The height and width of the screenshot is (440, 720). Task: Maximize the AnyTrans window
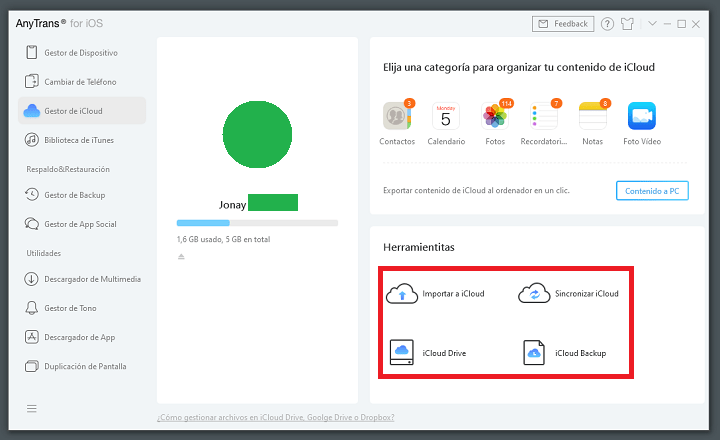681,24
